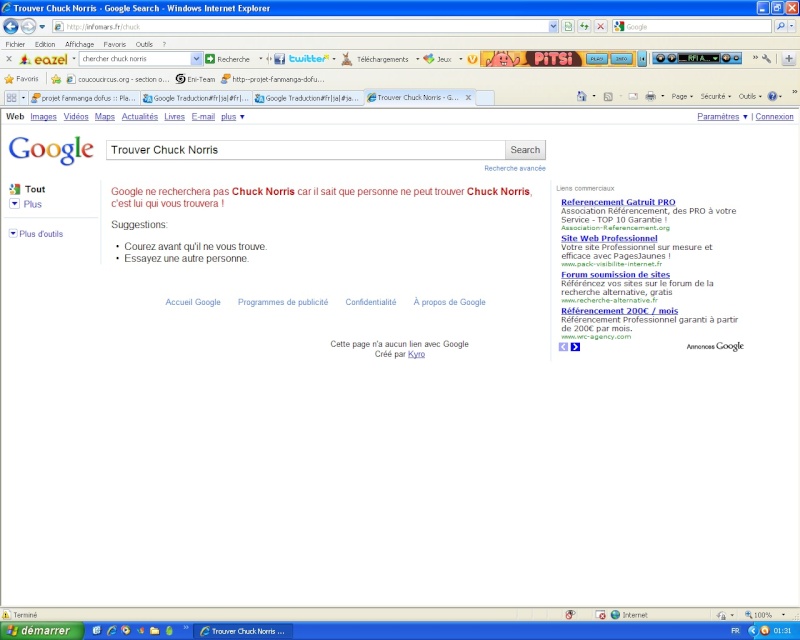The image size is (800, 640).
Task: Click the search magnifier icon in IE search box
Action: [x=780, y=27]
